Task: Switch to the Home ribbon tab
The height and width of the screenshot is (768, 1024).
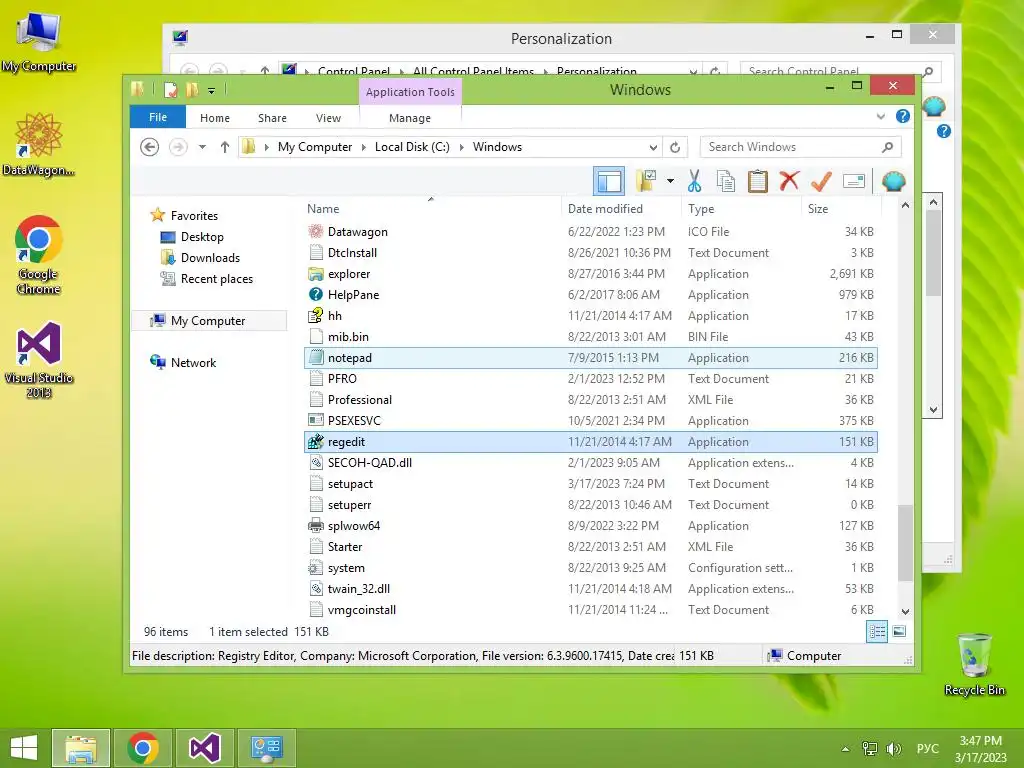Action: [215, 118]
